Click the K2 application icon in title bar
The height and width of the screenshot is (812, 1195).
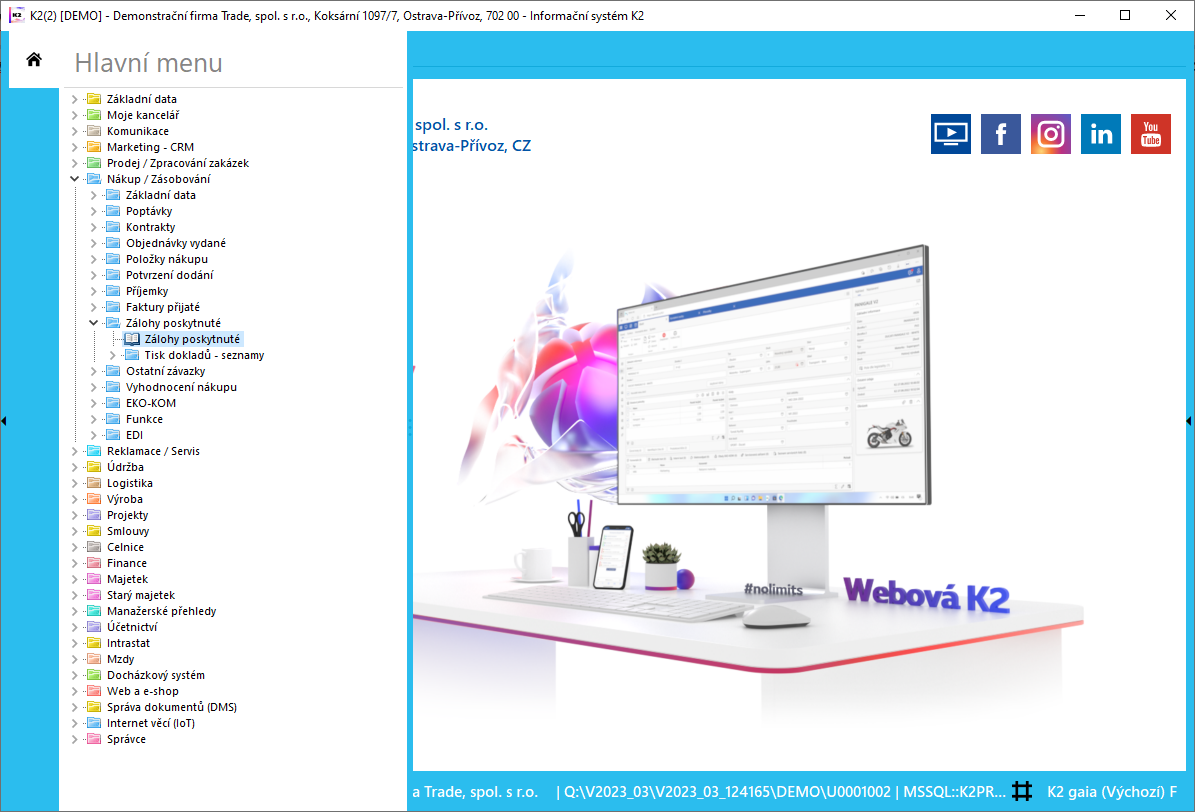[16, 15]
